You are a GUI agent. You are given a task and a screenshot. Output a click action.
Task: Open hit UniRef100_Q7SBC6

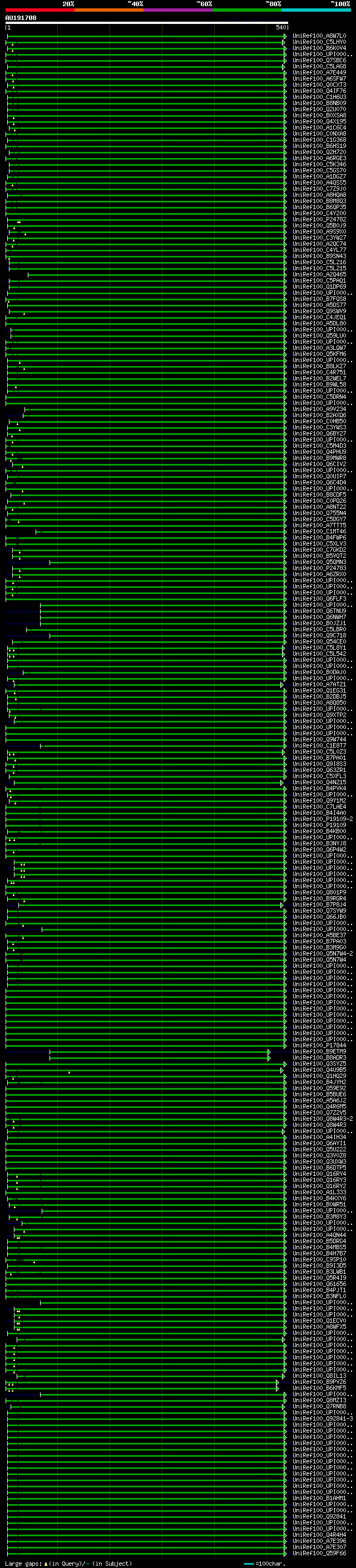coord(319,60)
